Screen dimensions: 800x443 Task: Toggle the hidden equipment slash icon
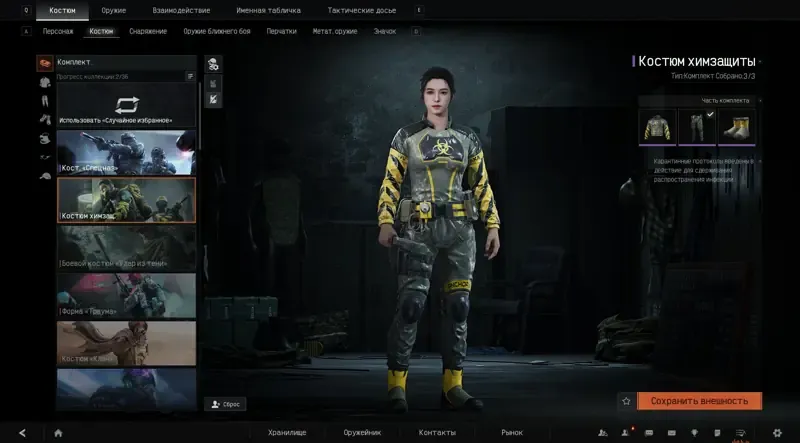click(x=213, y=100)
